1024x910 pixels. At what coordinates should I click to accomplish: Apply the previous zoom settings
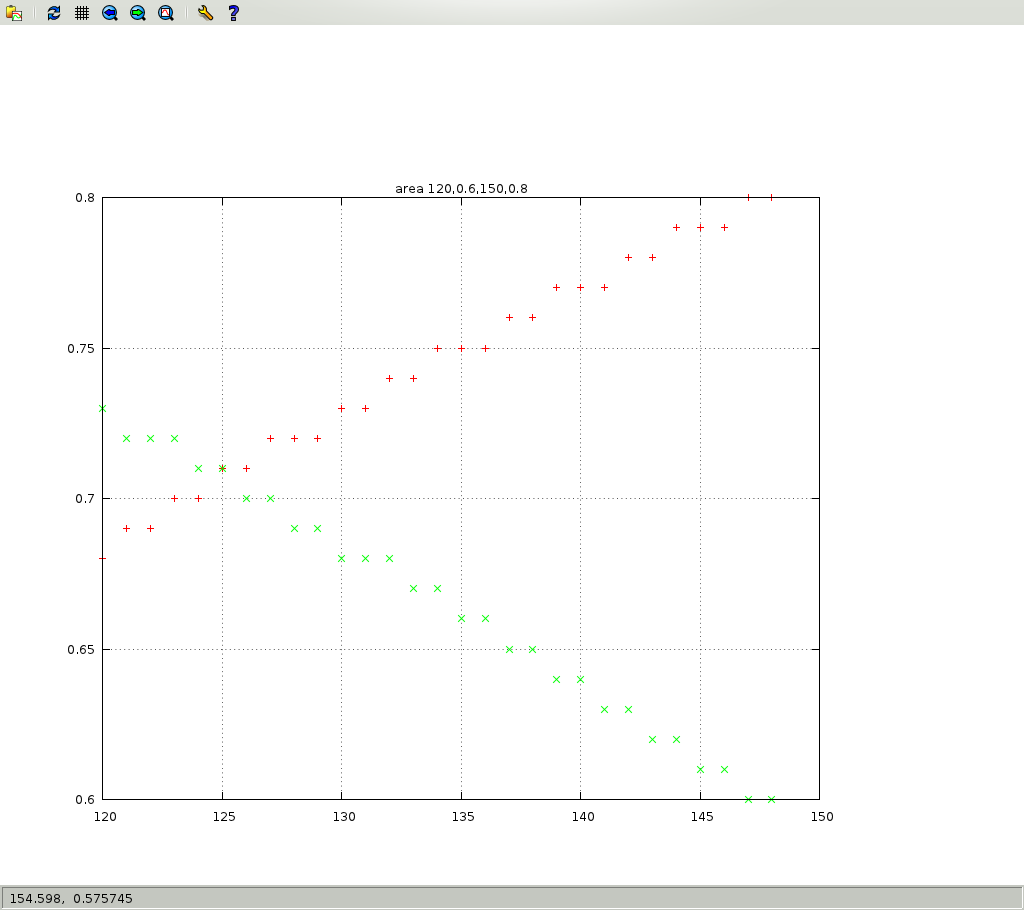click(x=110, y=13)
